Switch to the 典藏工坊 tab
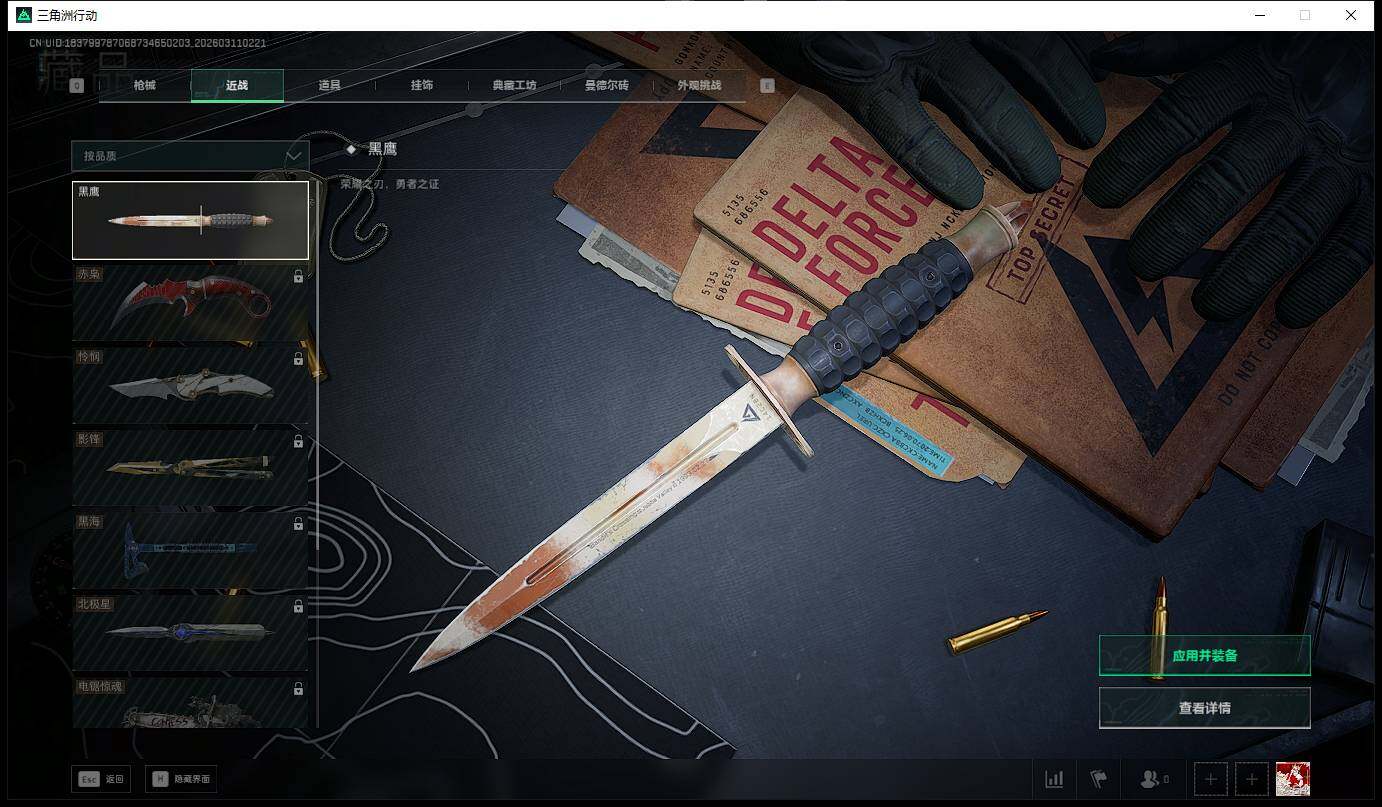Viewport: 1382px width, 807px height. [514, 86]
